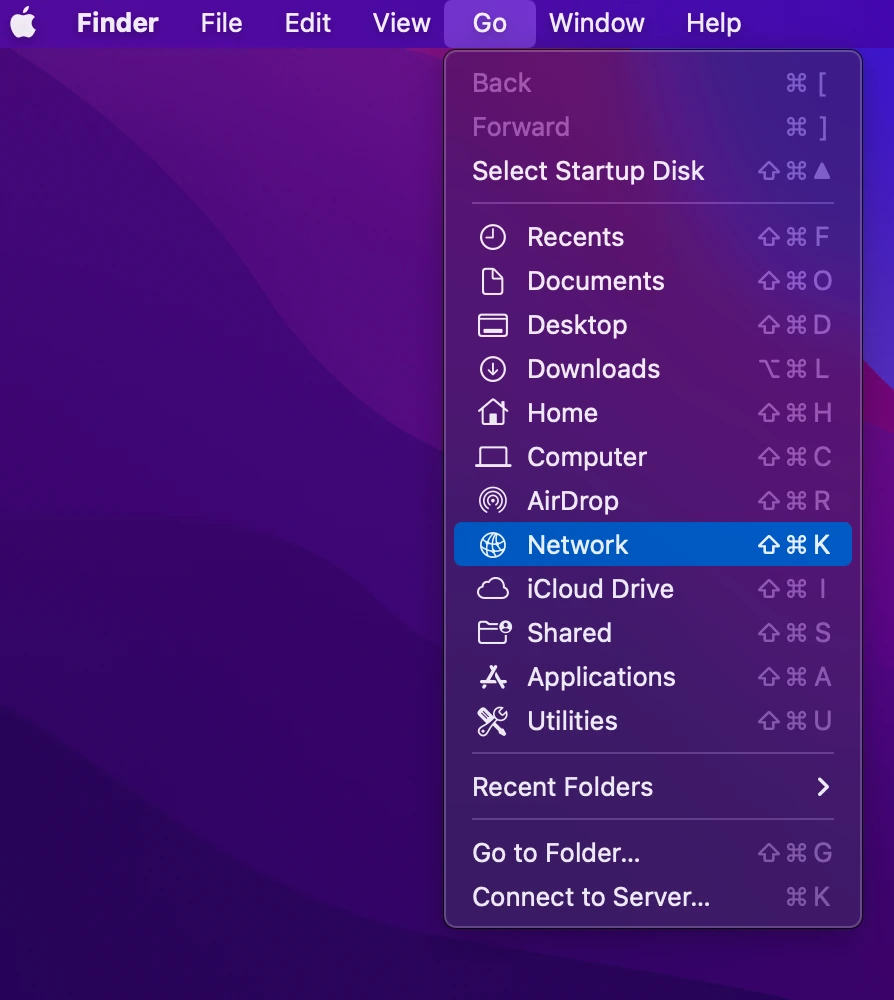Click the dimmed Forward entry
894x1000 pixels.
[x=652, y=127]
